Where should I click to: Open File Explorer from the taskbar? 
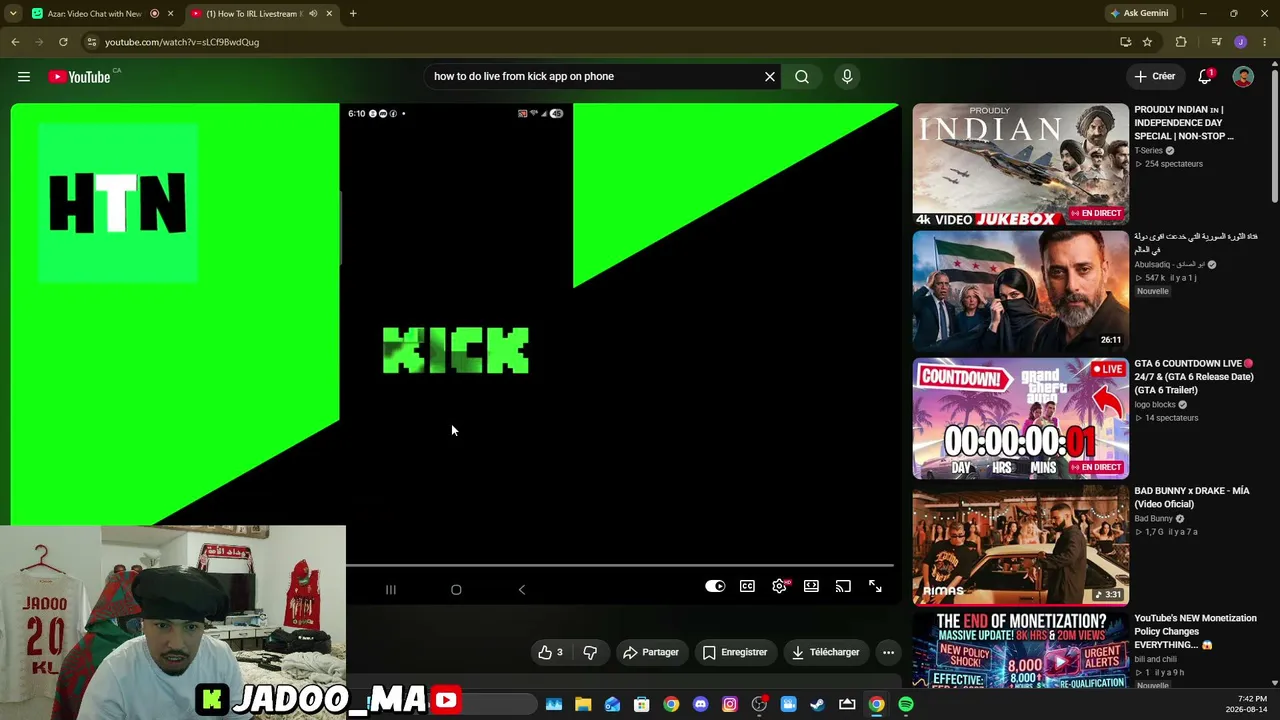point(583,704)
